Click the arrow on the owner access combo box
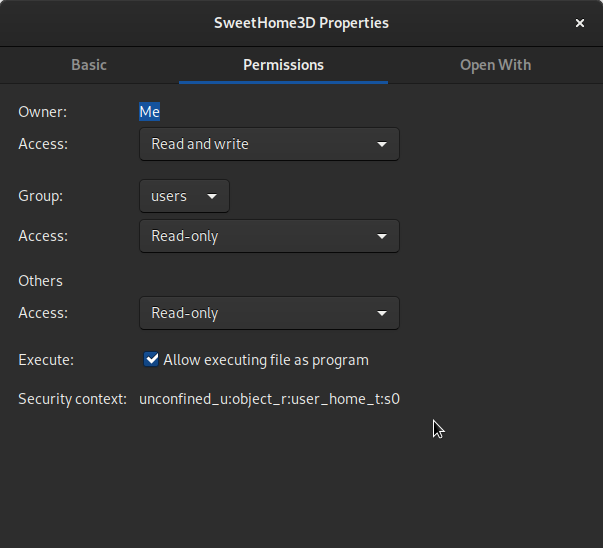603x548 pixels. coord(382,144)
